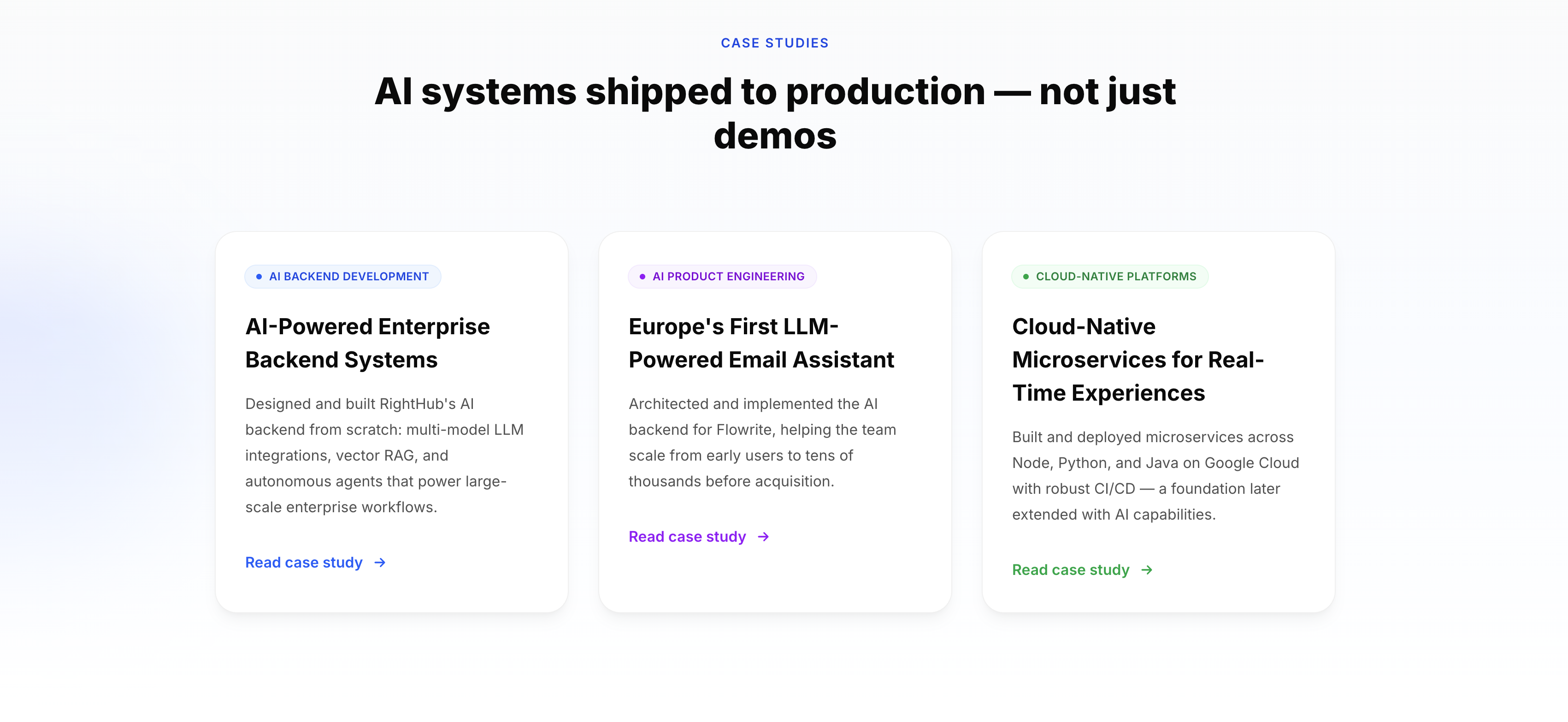Click the green dot in Cloud-Native Platforms badge
Viewport: 1568px width, 722px height.
(1026, 276)
